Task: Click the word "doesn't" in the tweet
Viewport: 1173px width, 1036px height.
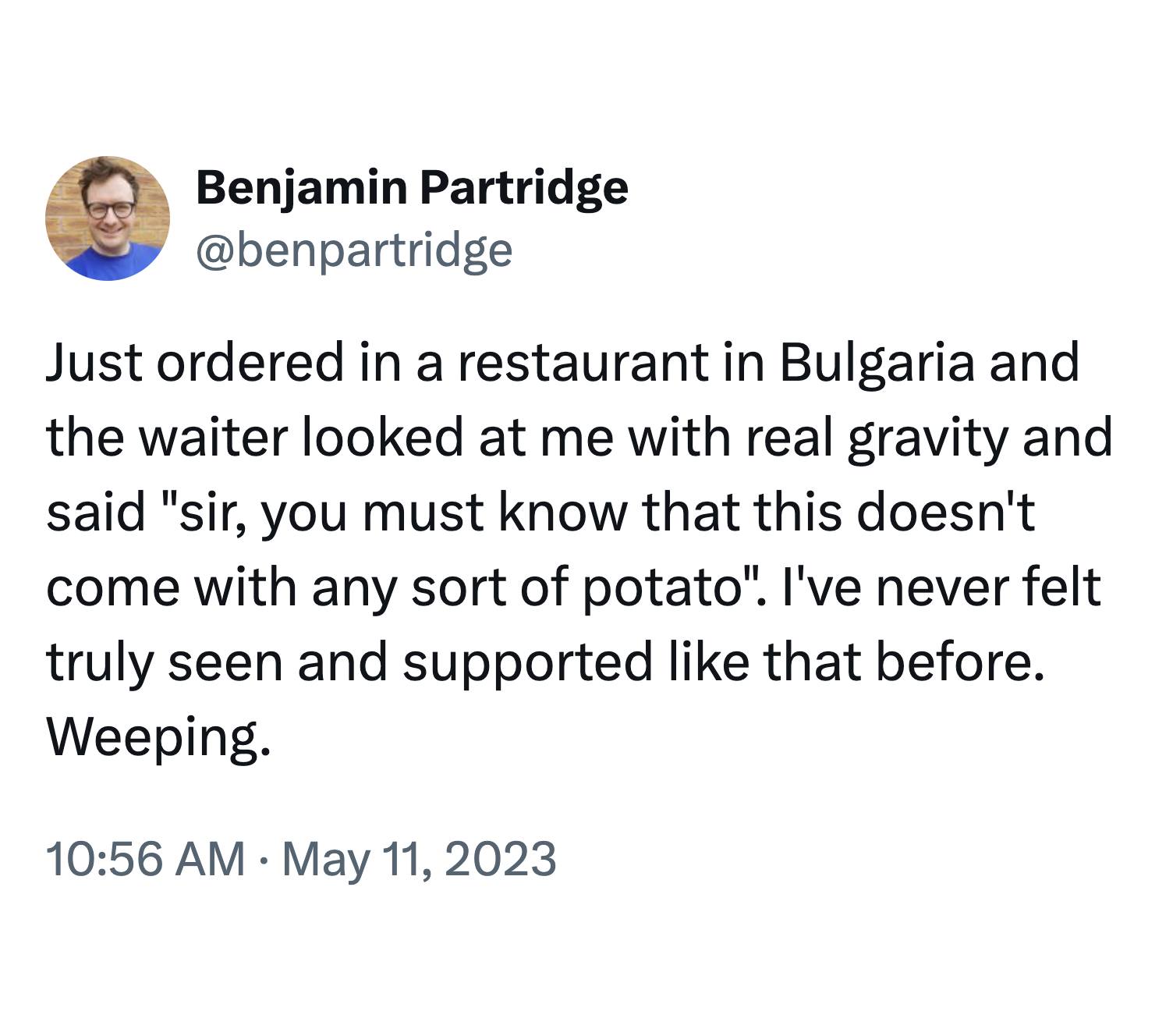Action: pyautogui.click(x=946, y=513)
